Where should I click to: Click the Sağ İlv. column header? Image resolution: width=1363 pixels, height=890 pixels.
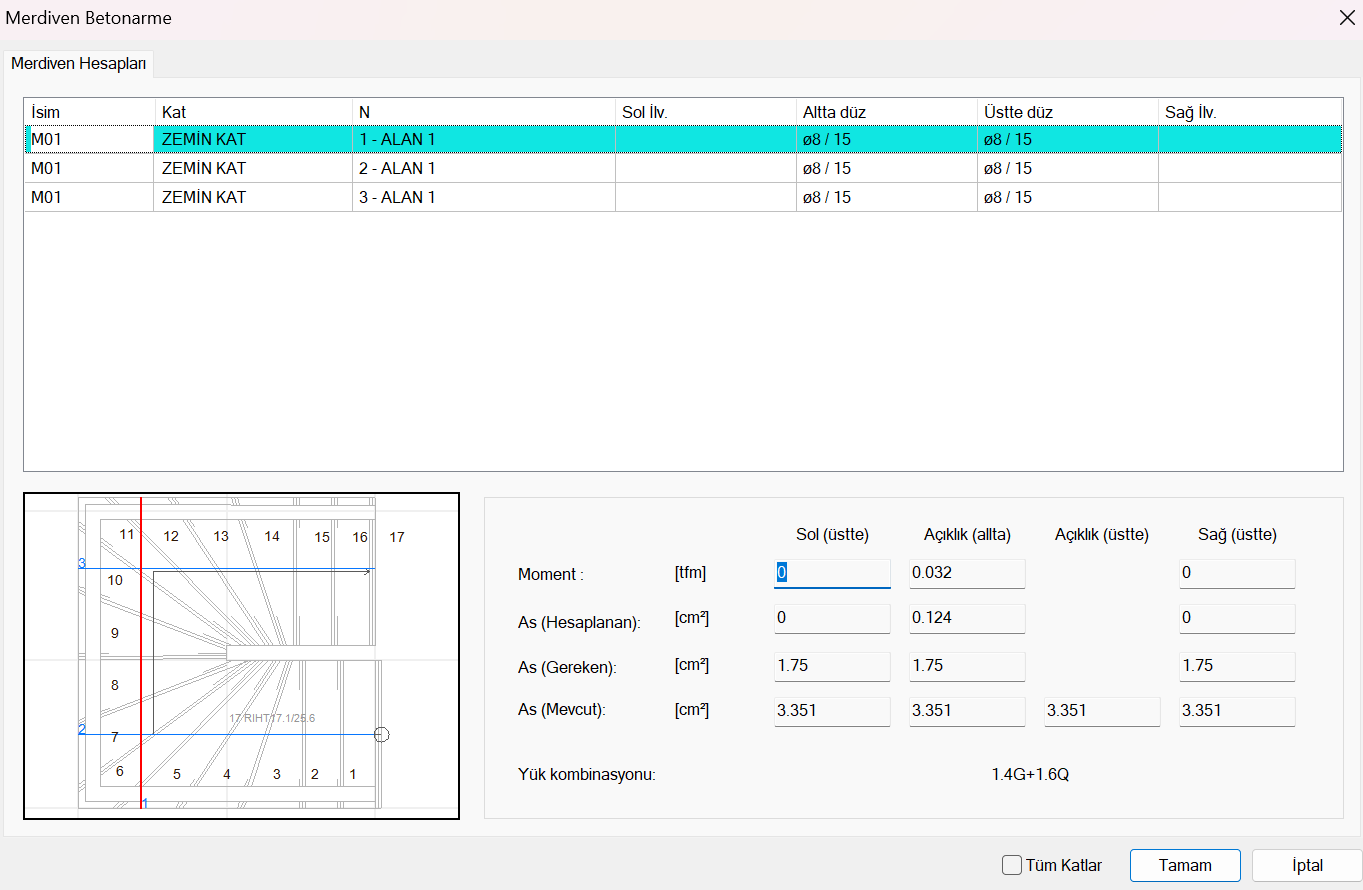click(1250, 111)
